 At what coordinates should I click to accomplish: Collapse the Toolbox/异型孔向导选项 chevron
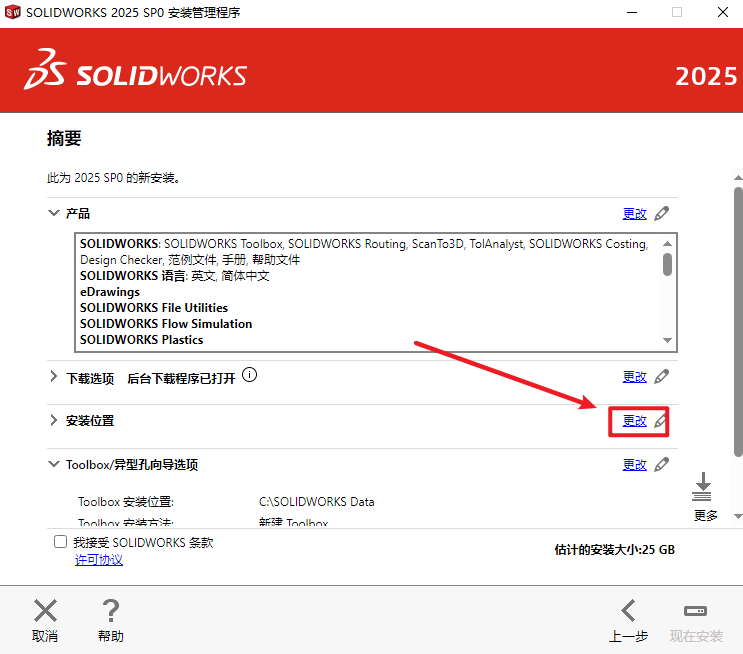tap(54, 464)
